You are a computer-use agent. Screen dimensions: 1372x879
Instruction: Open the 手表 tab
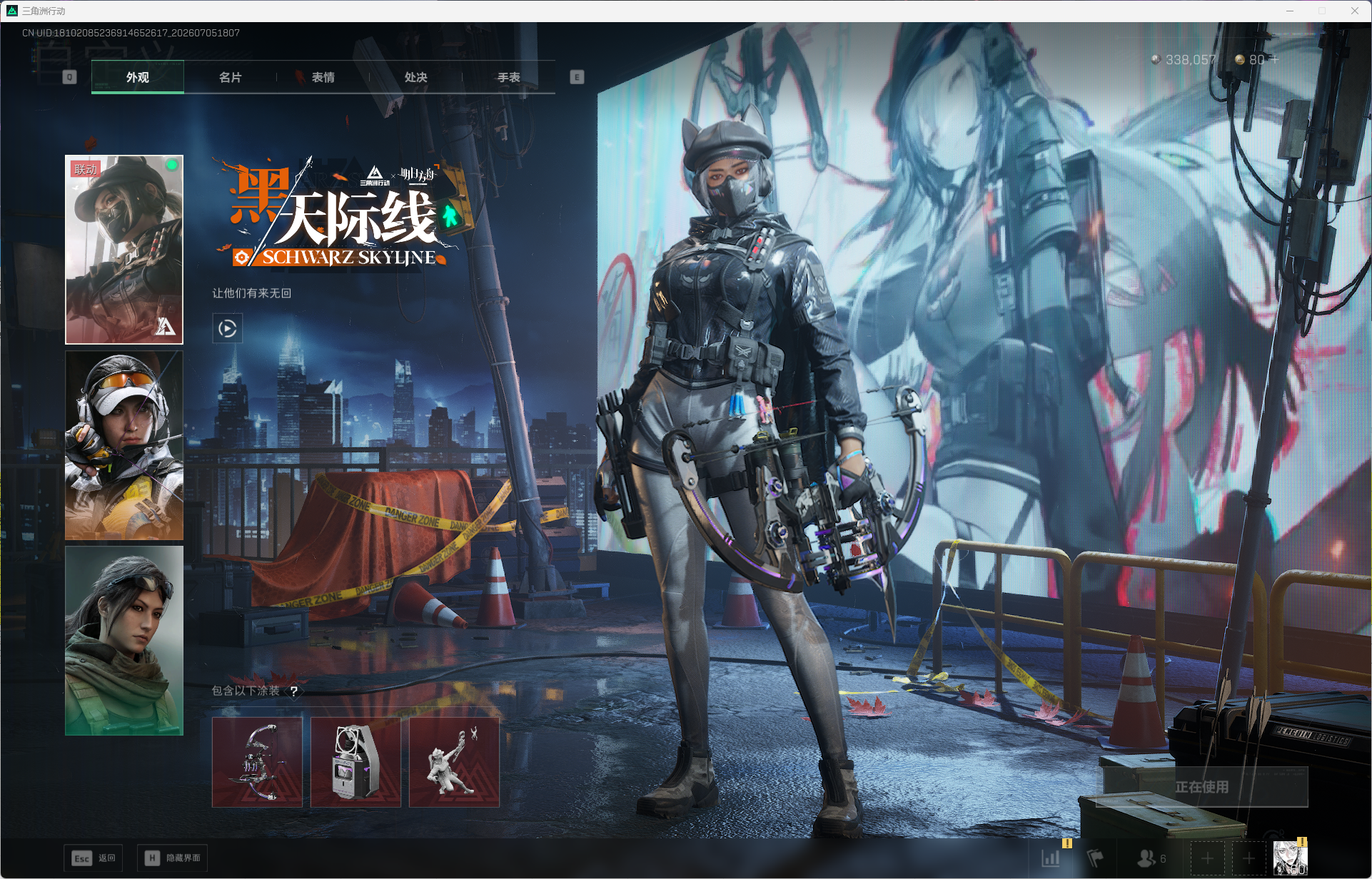pyautogui.click(x=509, y=77)
